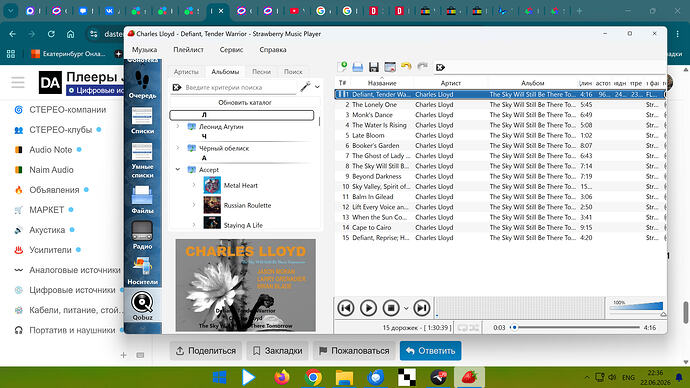Screen dimensions: 690x388
Task: Open dropdown arrow beside the wrench icon
Action: (317, 87)
